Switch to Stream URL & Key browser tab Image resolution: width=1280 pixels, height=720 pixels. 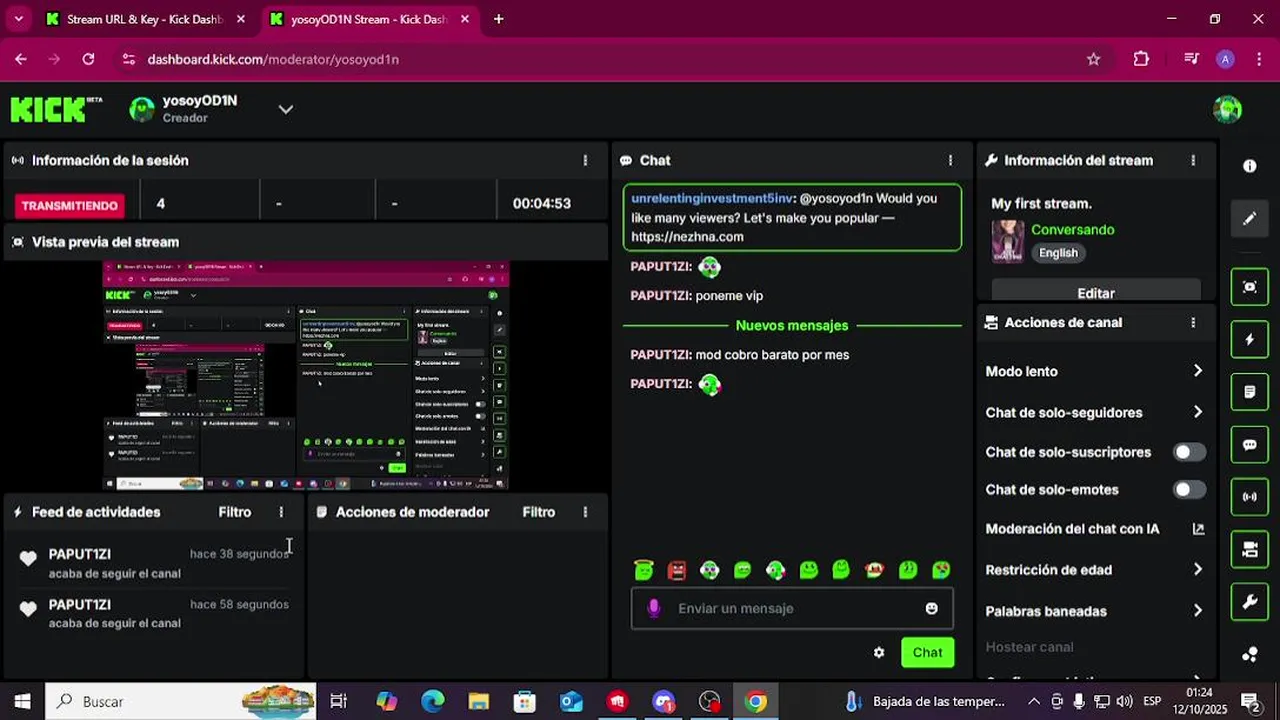pos(146,19)
